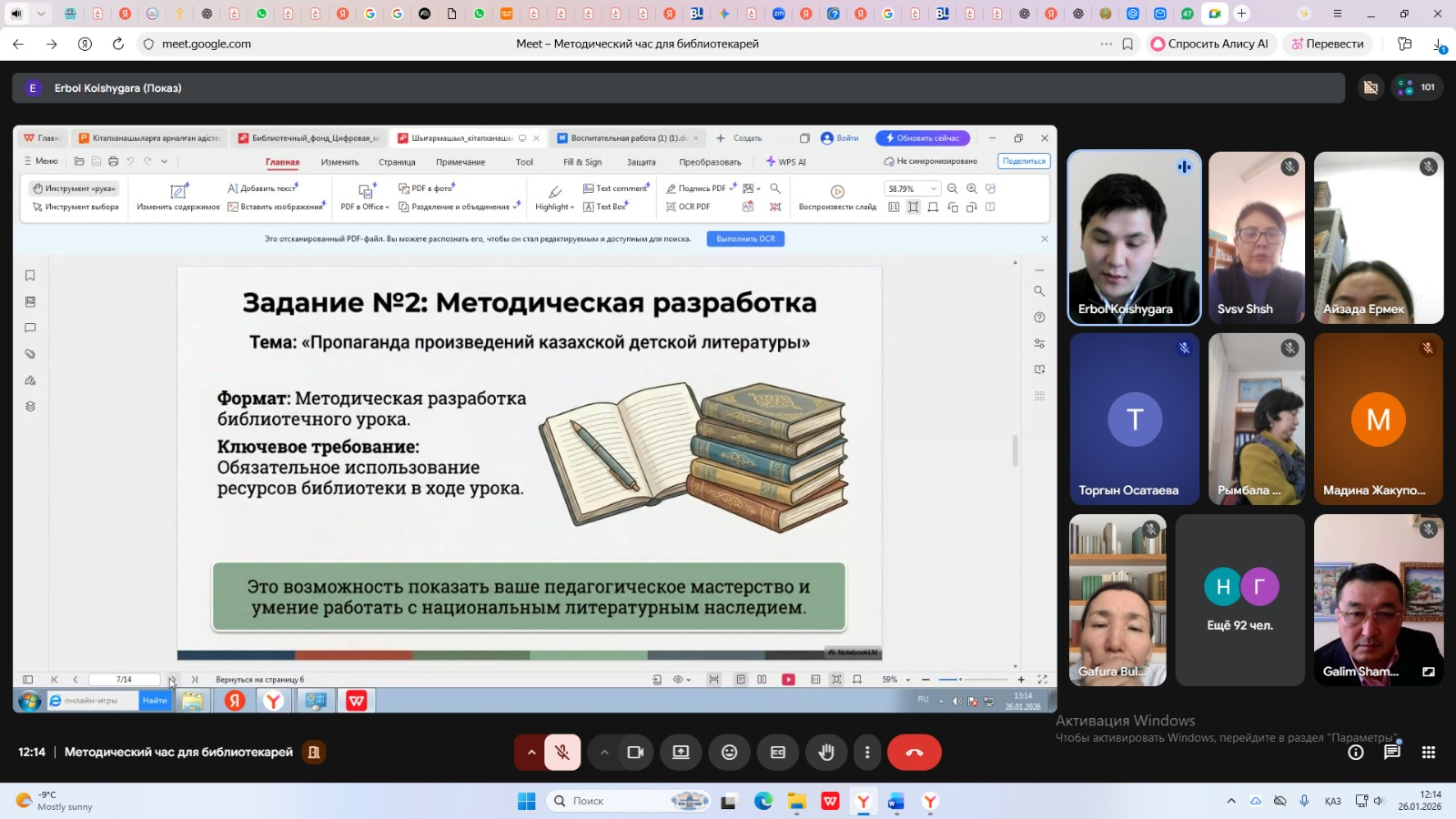The height and width of the screenshot is (819, 1456).
Task: Select the hand tool (Инструмент «рука»)
Action: (73, 188)
